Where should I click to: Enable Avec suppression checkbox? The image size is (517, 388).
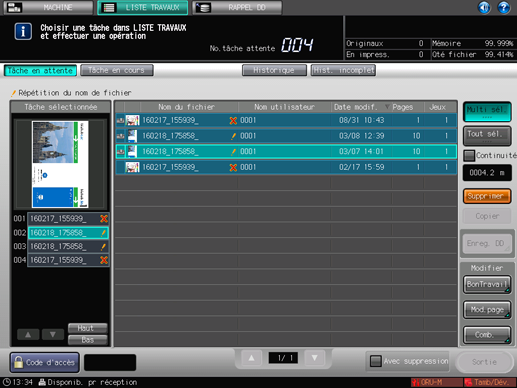(x=376, y=361)
